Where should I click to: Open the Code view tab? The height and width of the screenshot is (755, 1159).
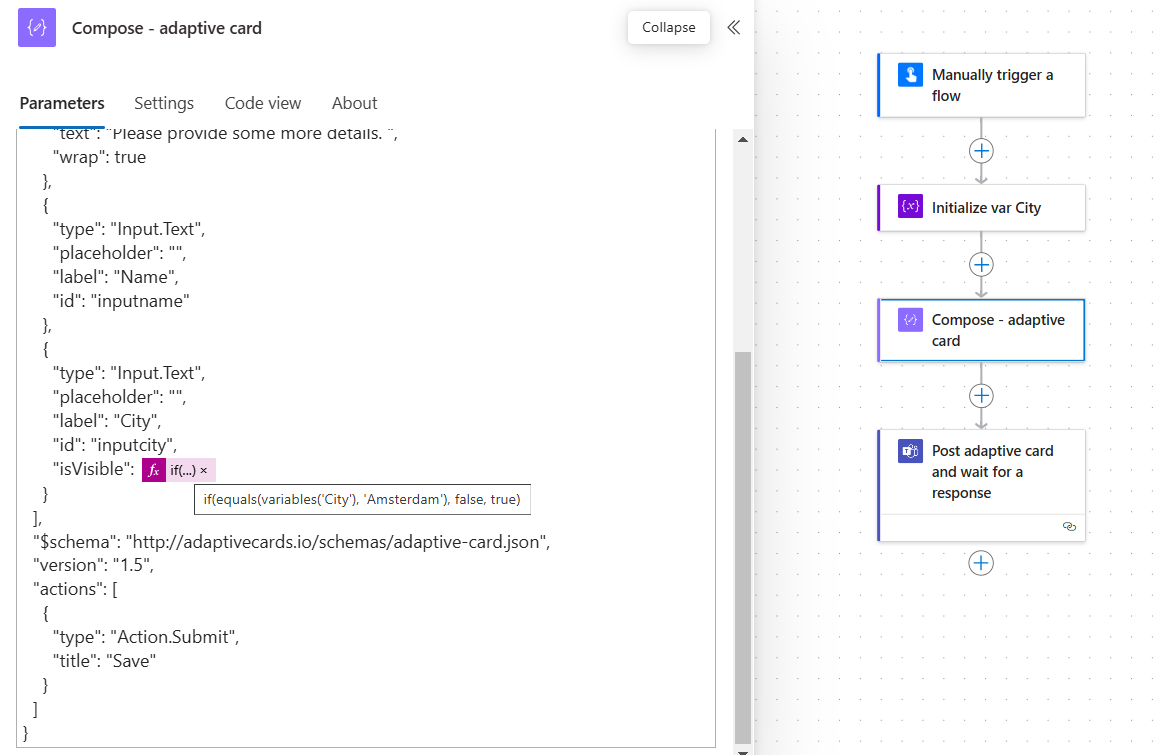(x=263, y=103)
